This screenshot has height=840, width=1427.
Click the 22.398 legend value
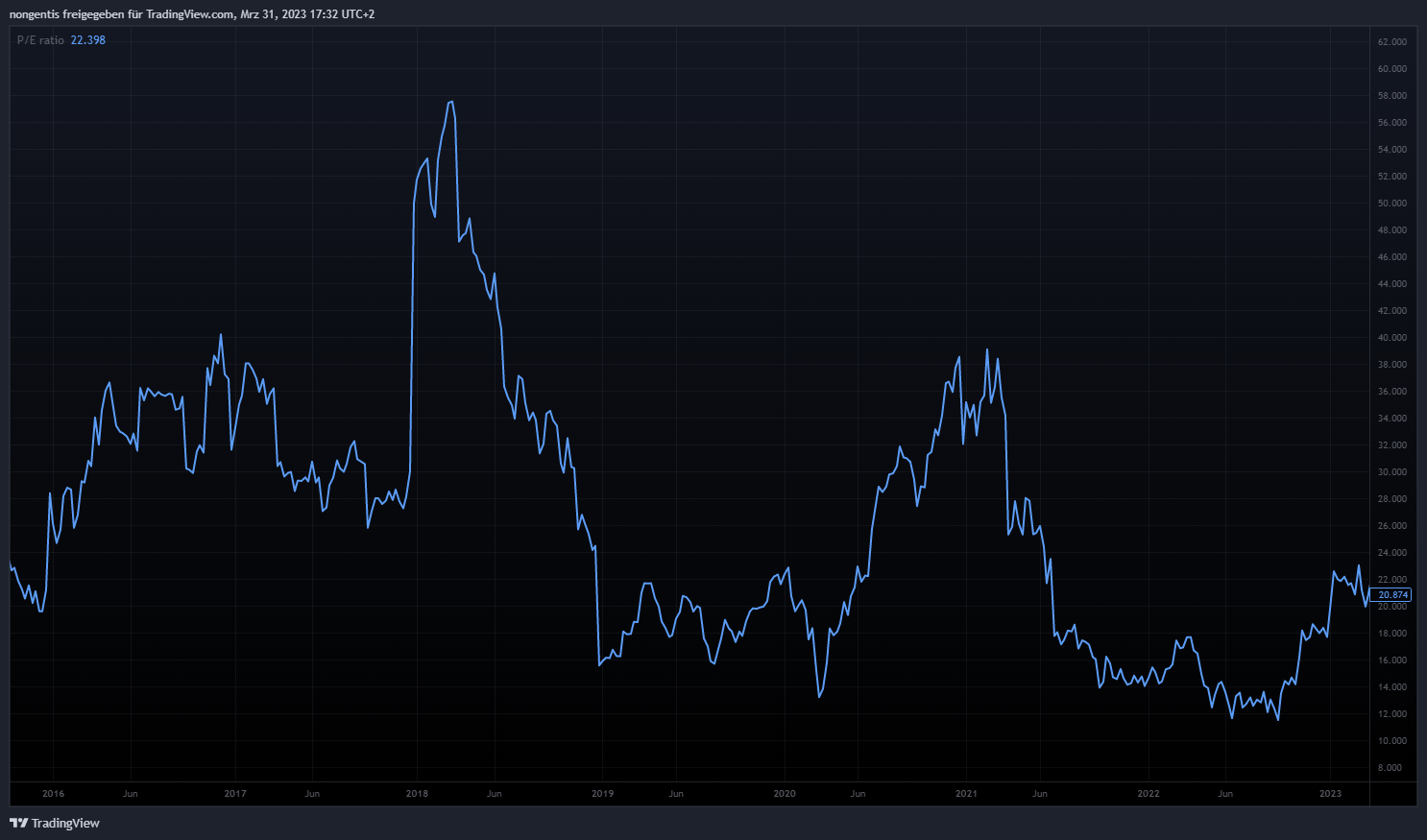pyautogui.click(x=88, y=40)
